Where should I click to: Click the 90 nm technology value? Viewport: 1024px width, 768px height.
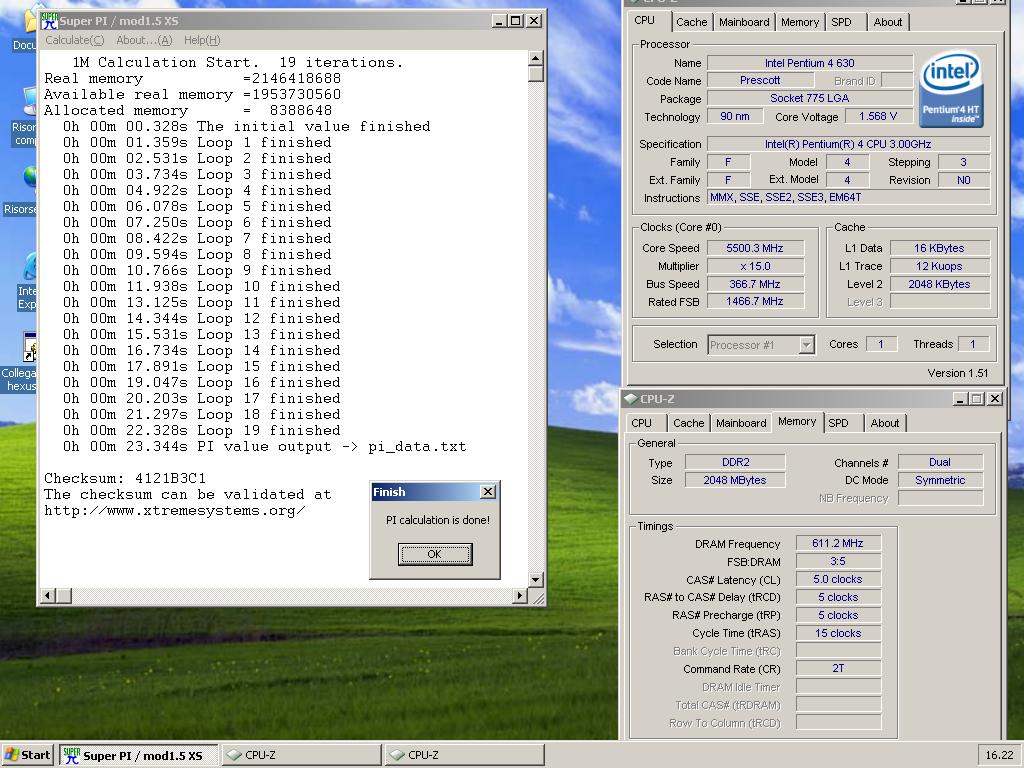coord(735,116)
